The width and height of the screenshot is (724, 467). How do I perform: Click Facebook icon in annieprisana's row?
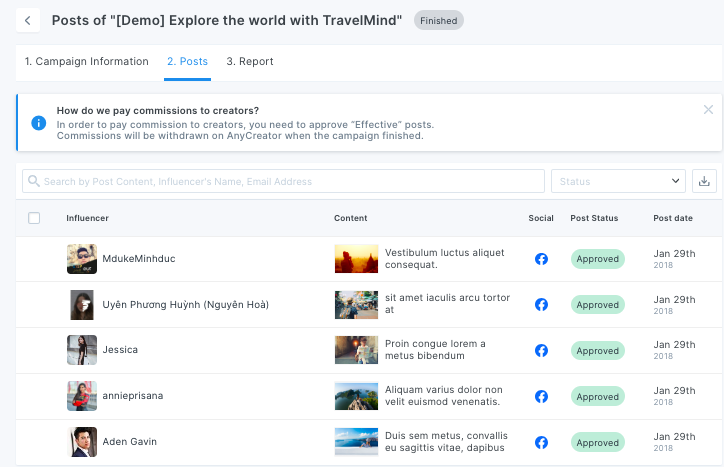541,396
